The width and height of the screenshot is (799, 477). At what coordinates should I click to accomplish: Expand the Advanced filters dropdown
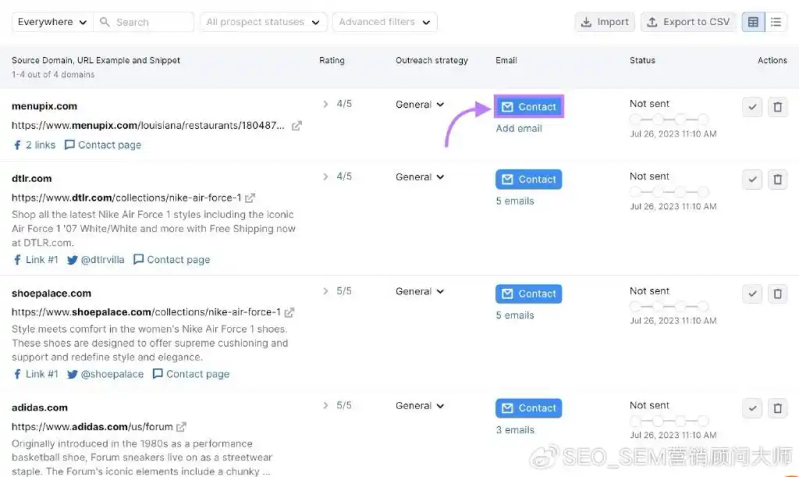[385, 22]
